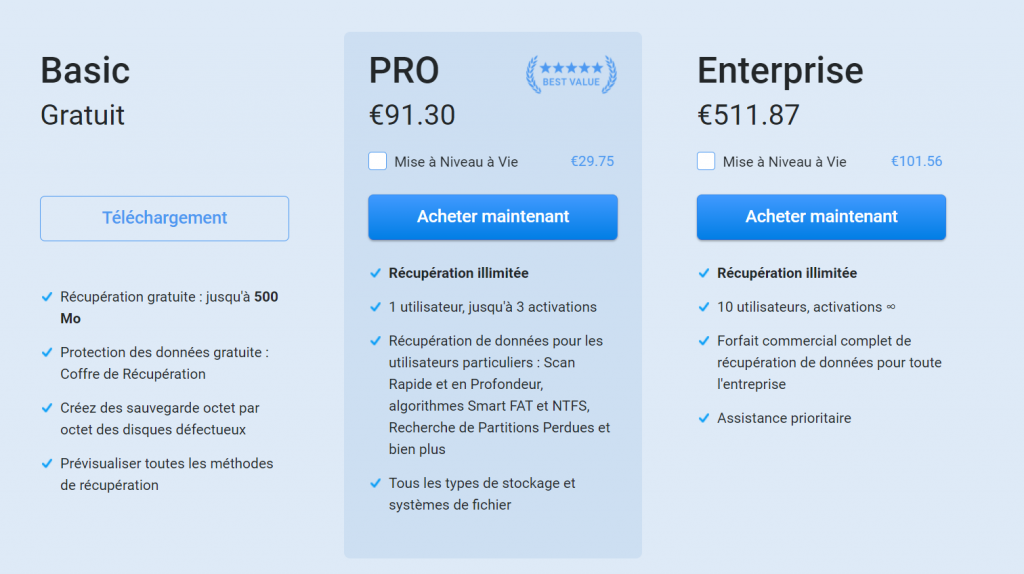Screen dimensions: 1024x574
Task: Enable Enterprise Mise à Niveau à Vie checkbox
Action: (706, 161)
